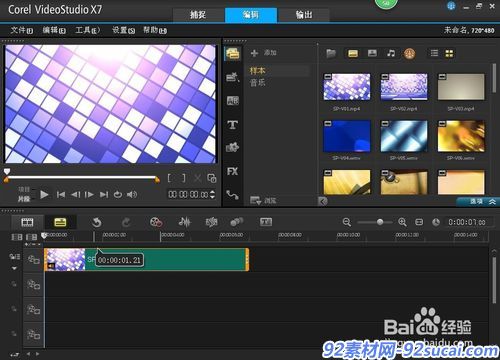Click the orange round icon in library toolbar

[x=410, y=53]
